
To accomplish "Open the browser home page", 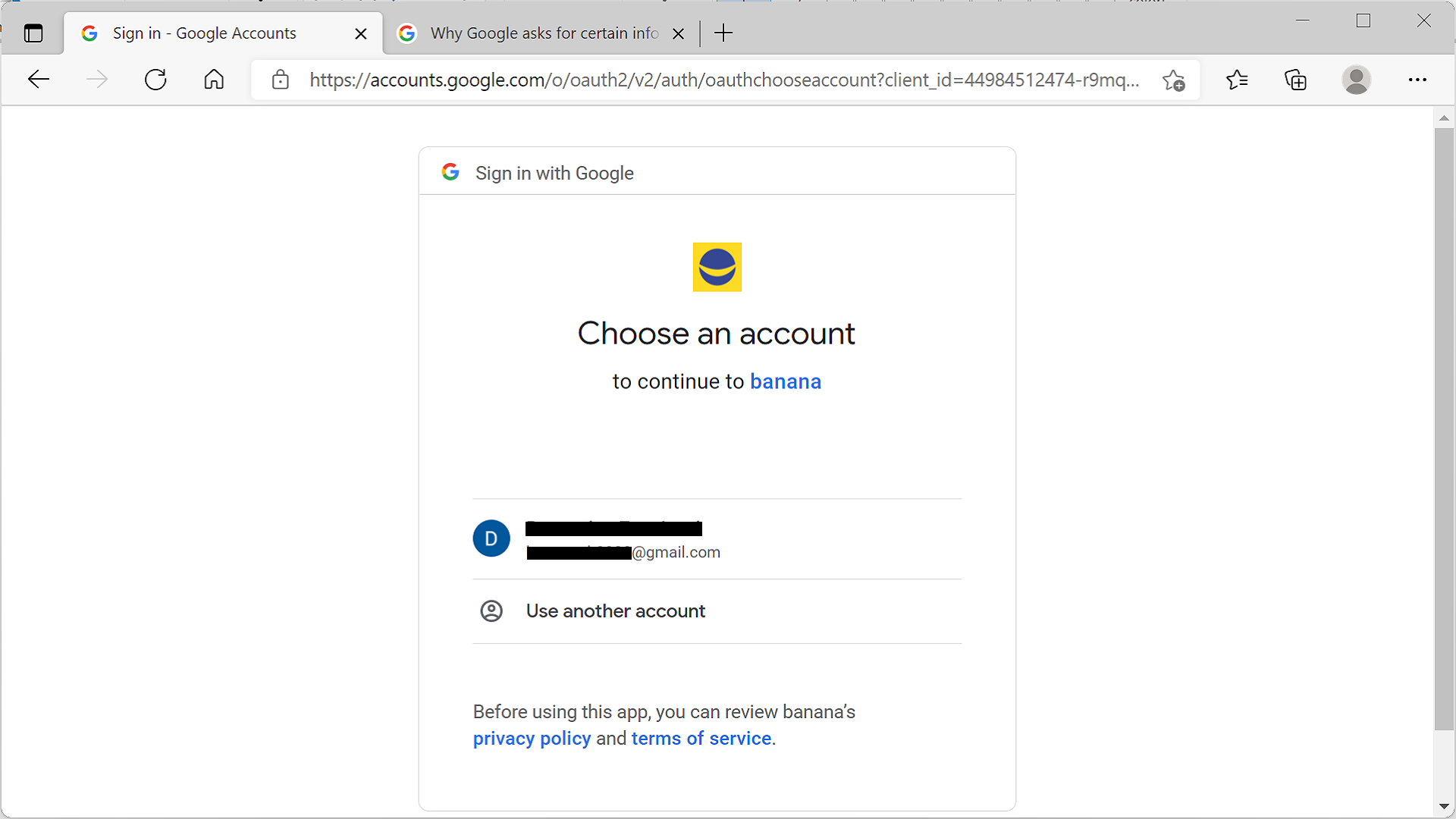I will 213,79.
